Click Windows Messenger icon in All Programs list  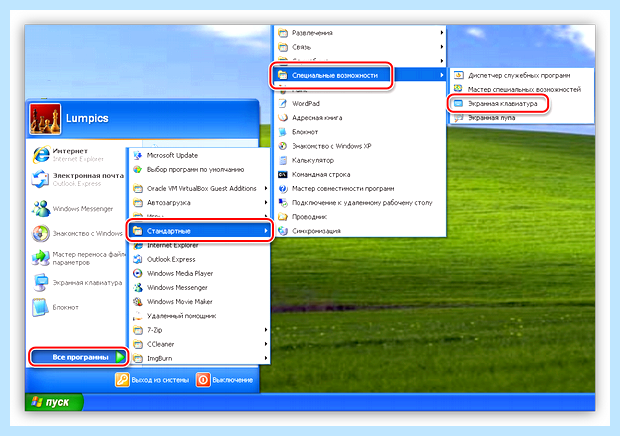point(138,287)
